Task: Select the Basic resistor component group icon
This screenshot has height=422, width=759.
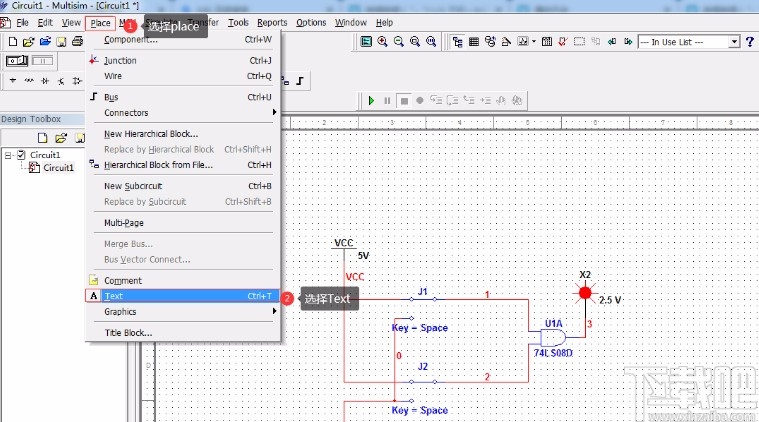Action: (x=29, y=81)
